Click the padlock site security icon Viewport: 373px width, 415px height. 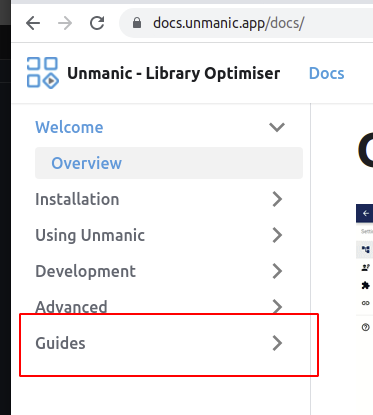point(137,23)
